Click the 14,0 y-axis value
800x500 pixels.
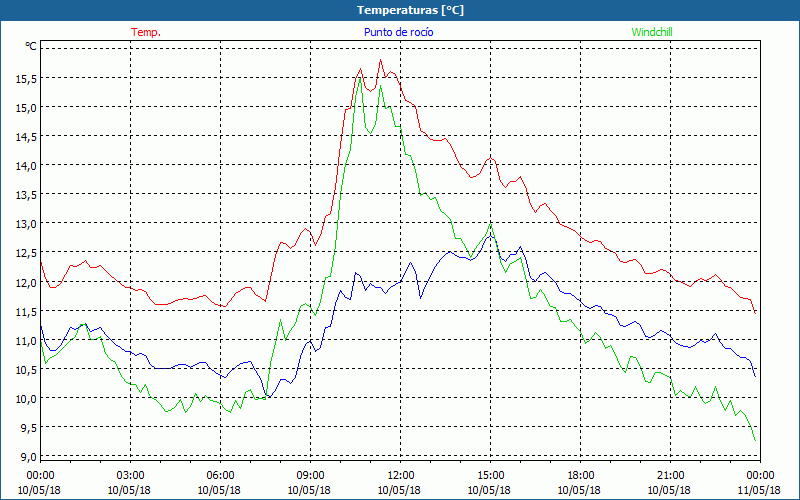coord(28,165)
